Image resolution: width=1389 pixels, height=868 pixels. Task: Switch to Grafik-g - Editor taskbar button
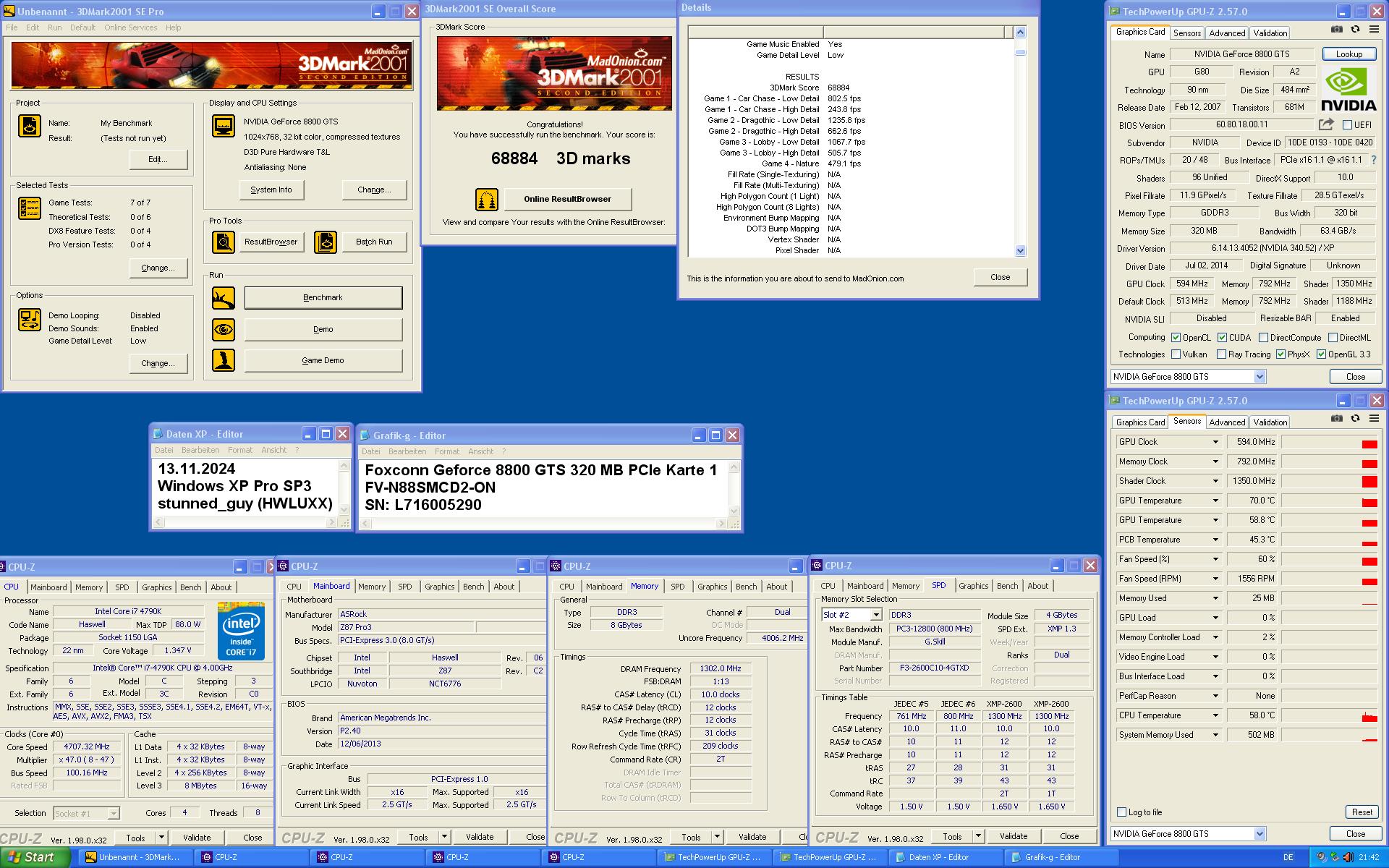(1061, 857)
